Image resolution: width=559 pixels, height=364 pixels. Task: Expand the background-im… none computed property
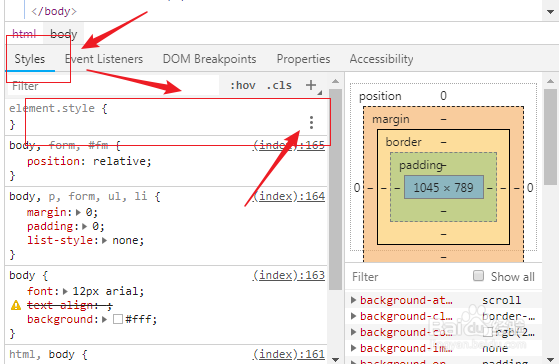click(353, 348)
